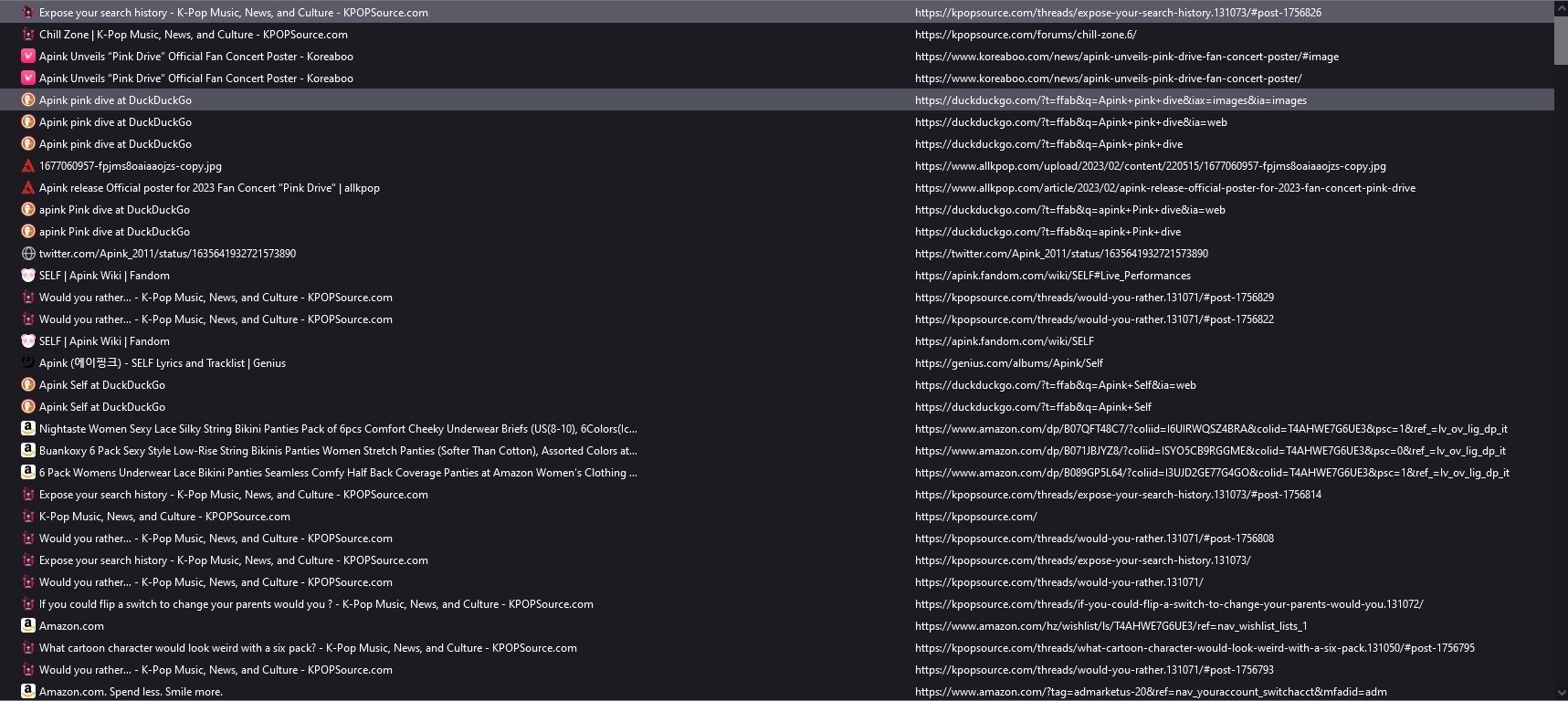The image size is (1568, 701).
Task: Open the 'What cartoon character would look weird' title
Action: click(308, 648)
